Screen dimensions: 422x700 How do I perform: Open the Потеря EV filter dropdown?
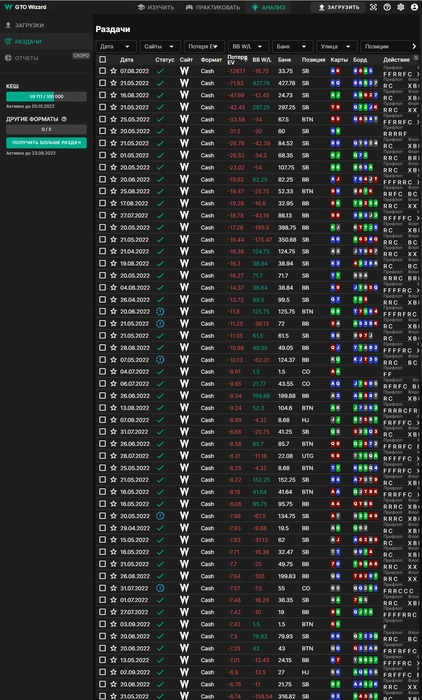(204, 46)
